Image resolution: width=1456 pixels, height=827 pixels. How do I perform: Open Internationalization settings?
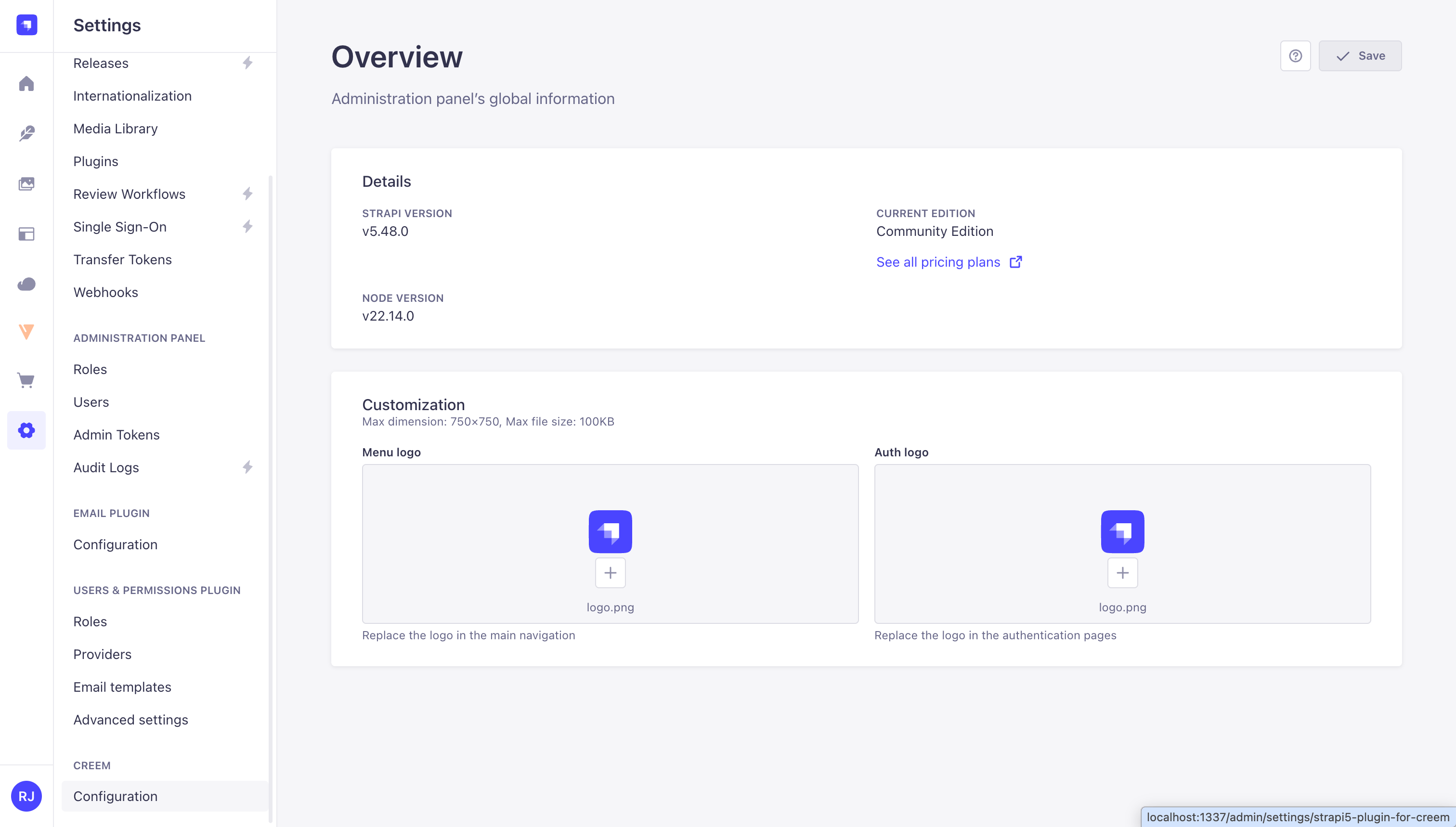[x=132, y=96]
